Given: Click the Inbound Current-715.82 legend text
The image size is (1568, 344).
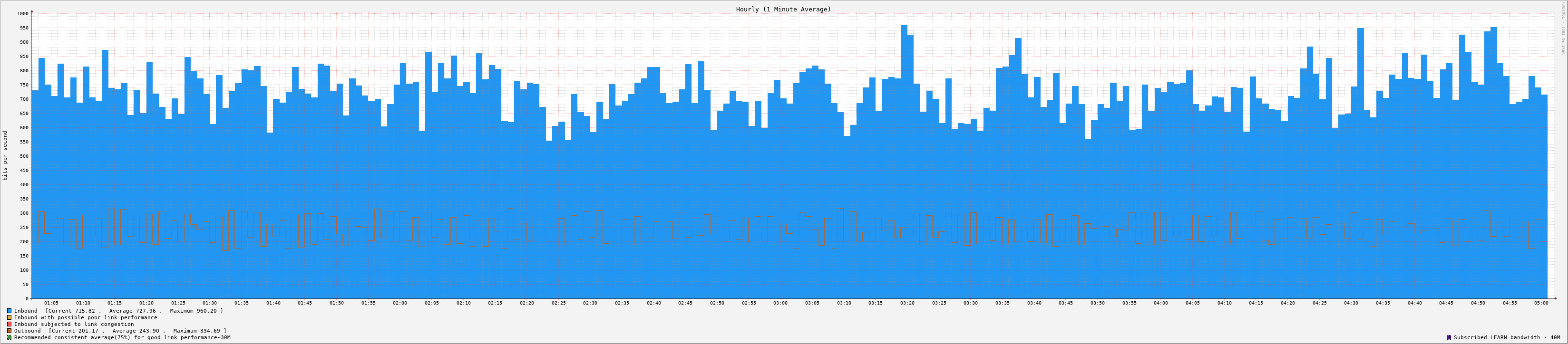Looking at the screenshot, I should coord(119,311).
